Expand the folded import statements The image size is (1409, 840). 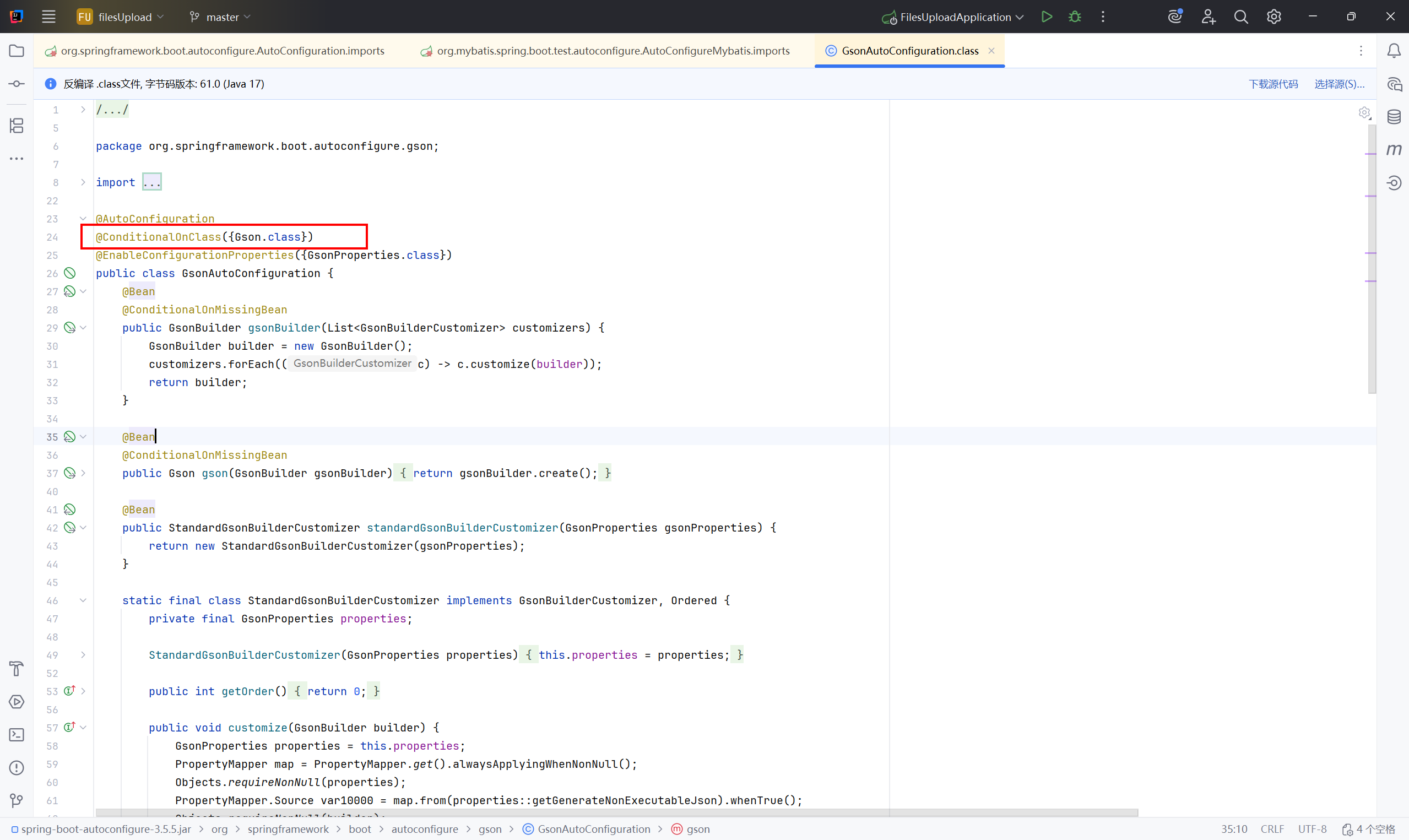151,182
